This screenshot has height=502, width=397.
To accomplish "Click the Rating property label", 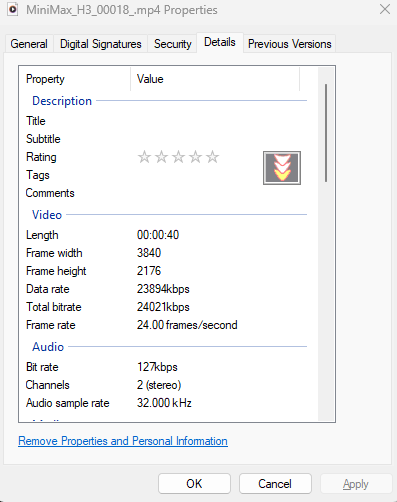I will (41, 157).
